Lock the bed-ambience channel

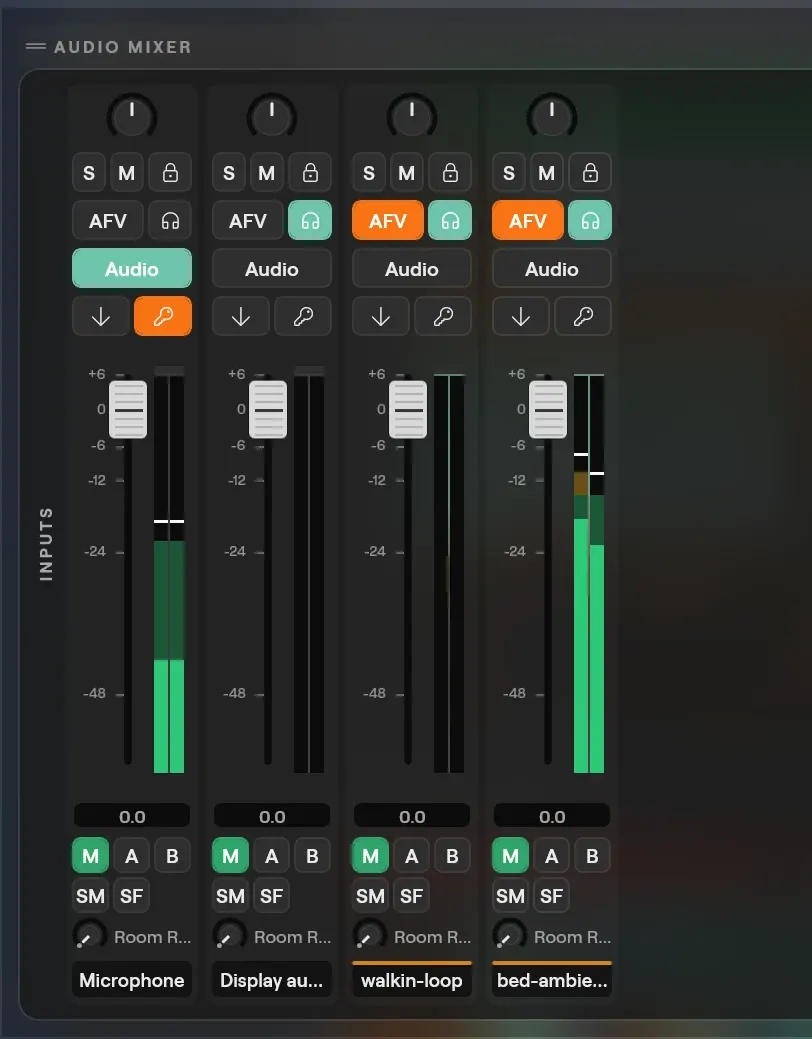(x=590, y=173)
